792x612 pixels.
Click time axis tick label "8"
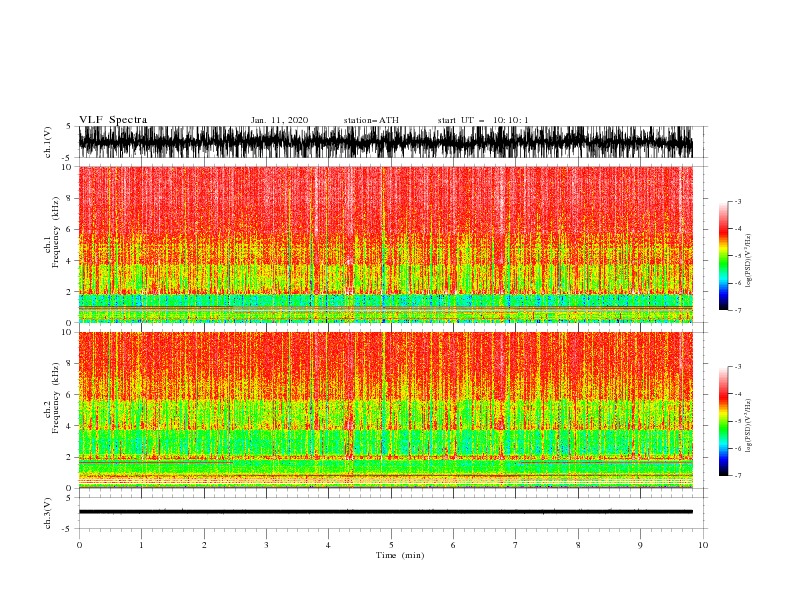578,545
